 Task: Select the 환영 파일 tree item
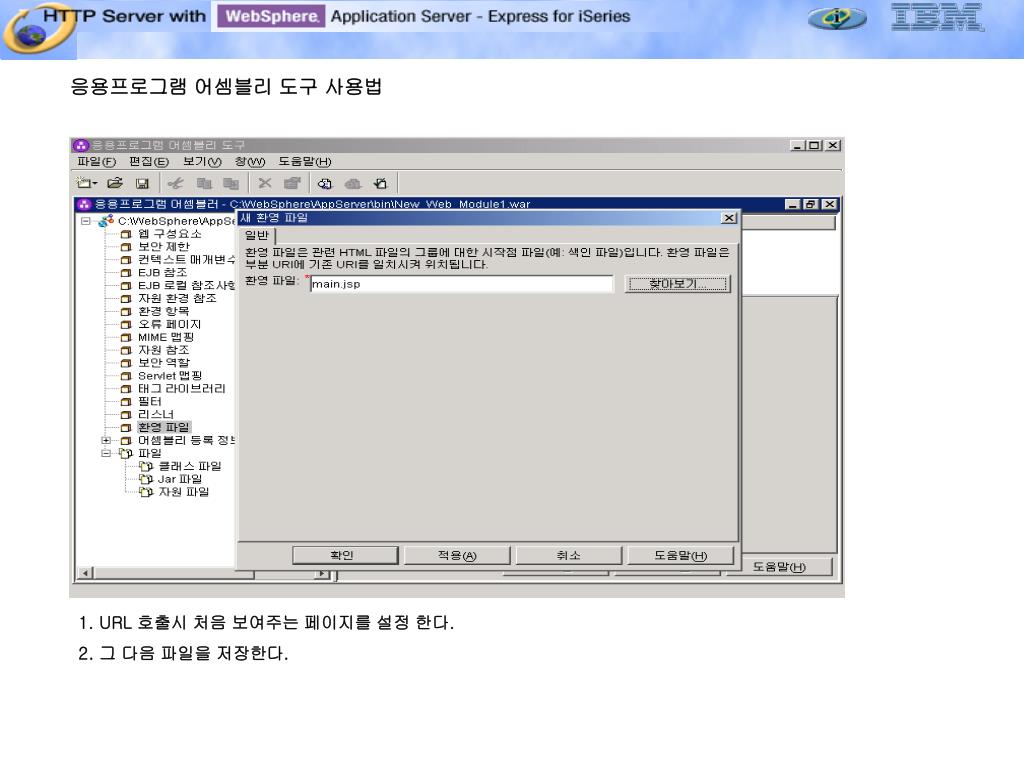(x=163, y=427)
